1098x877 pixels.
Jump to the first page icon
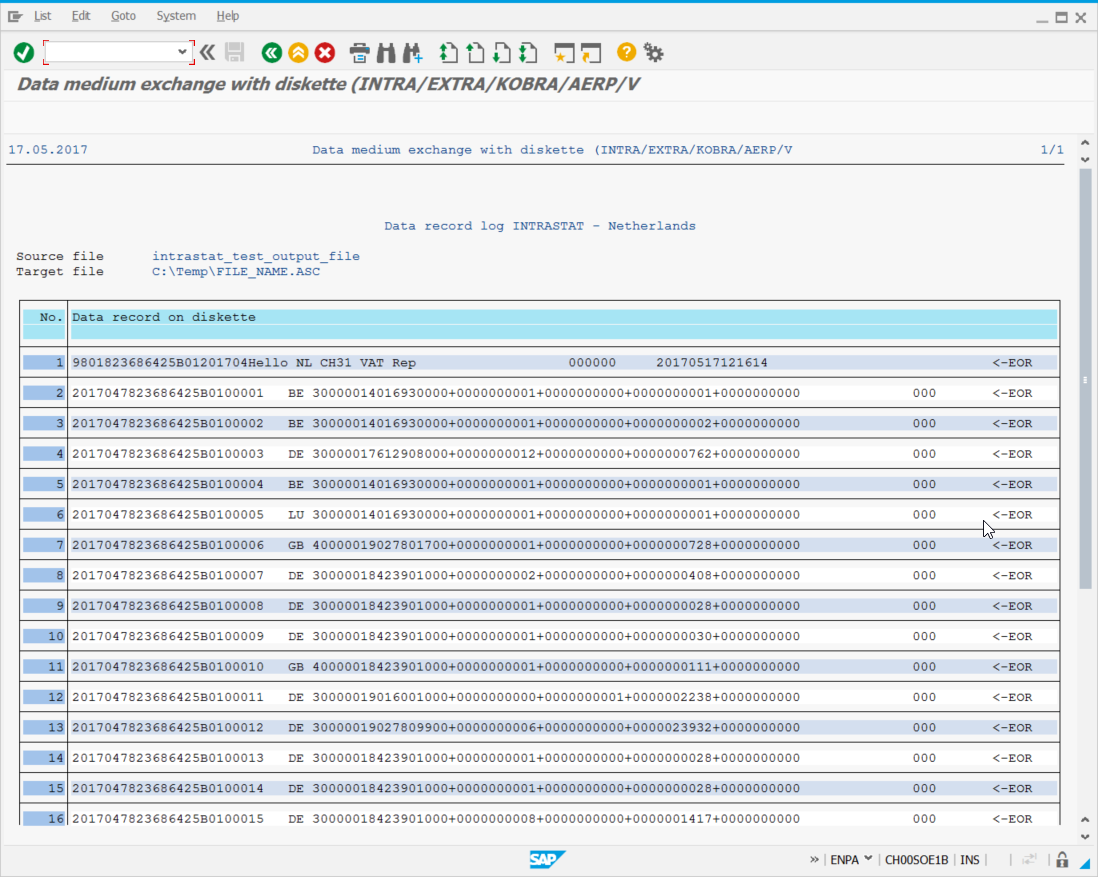(449, 53)
